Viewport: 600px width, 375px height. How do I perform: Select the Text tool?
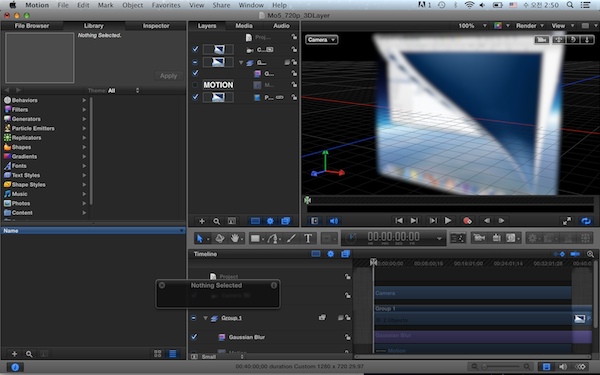pyautogui.click(x=308, y=238)
